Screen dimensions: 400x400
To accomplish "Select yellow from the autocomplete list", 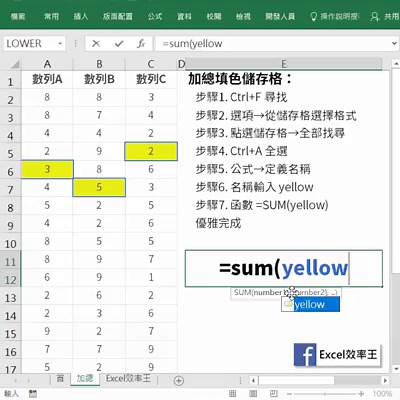I will point(310,304).
